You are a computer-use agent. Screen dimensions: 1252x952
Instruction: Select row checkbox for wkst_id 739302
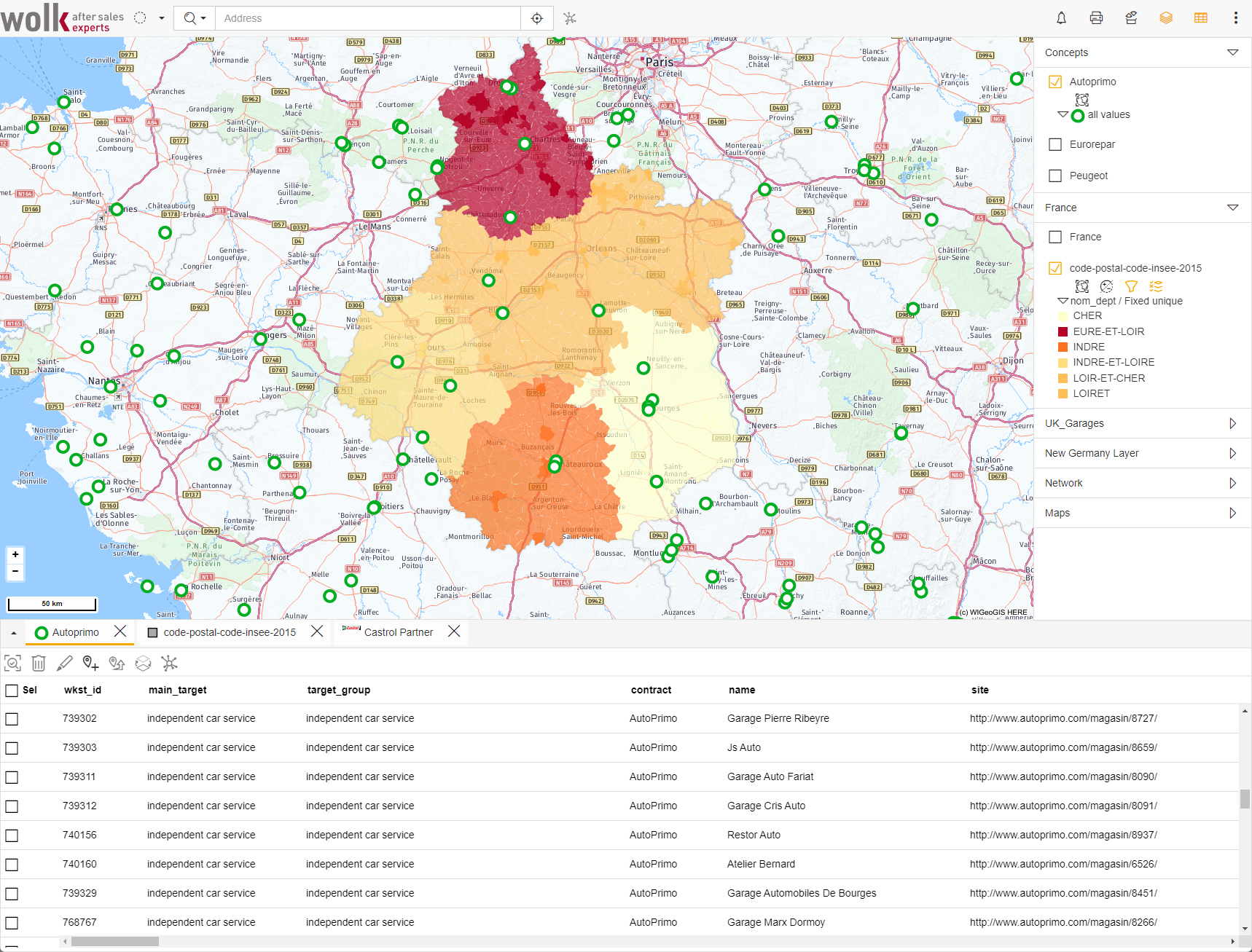point(12,719)
